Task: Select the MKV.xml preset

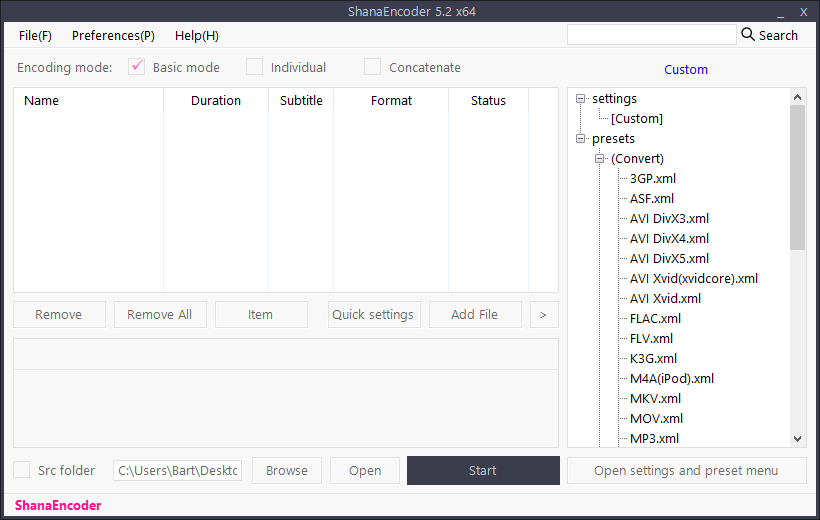Action: pos(655,398)
